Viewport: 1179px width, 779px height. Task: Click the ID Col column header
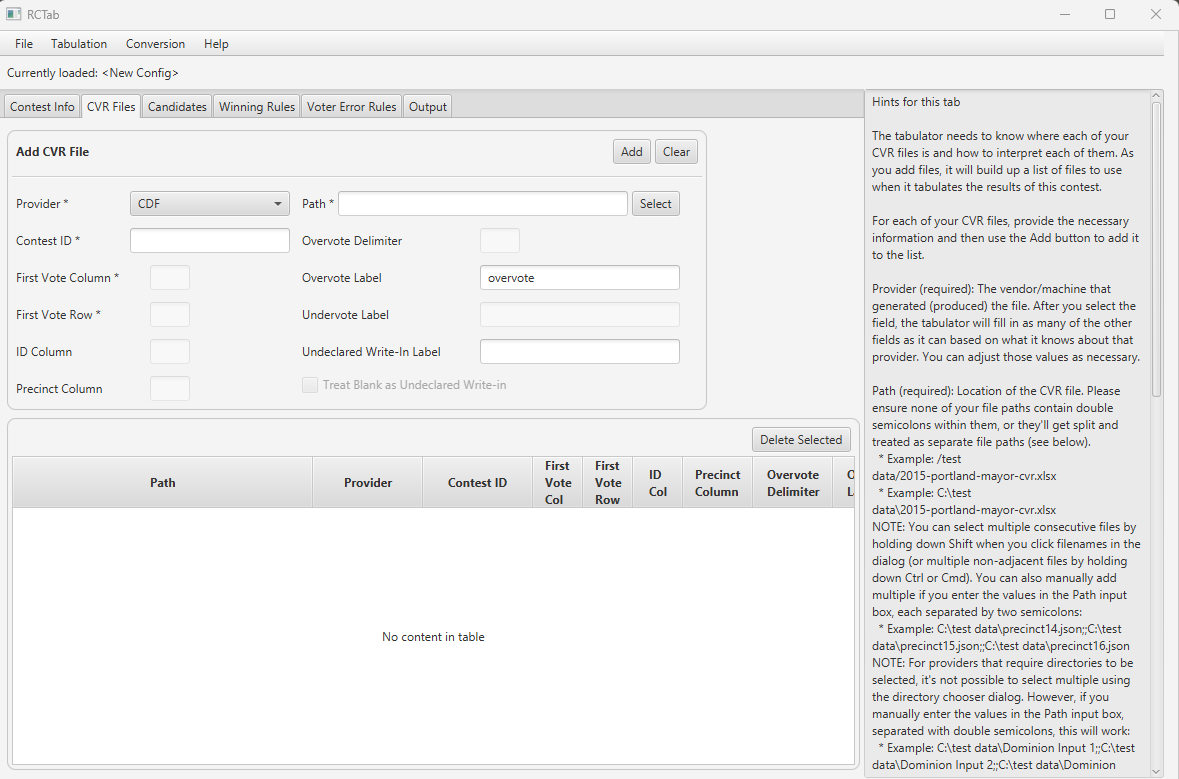pos(657,483)
